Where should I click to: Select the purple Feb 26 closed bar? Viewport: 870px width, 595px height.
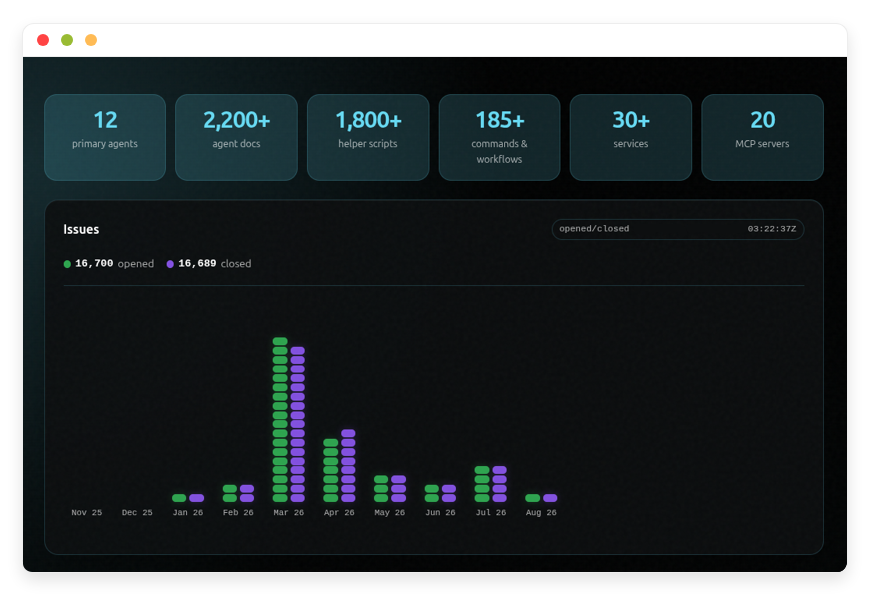point(247,493)
